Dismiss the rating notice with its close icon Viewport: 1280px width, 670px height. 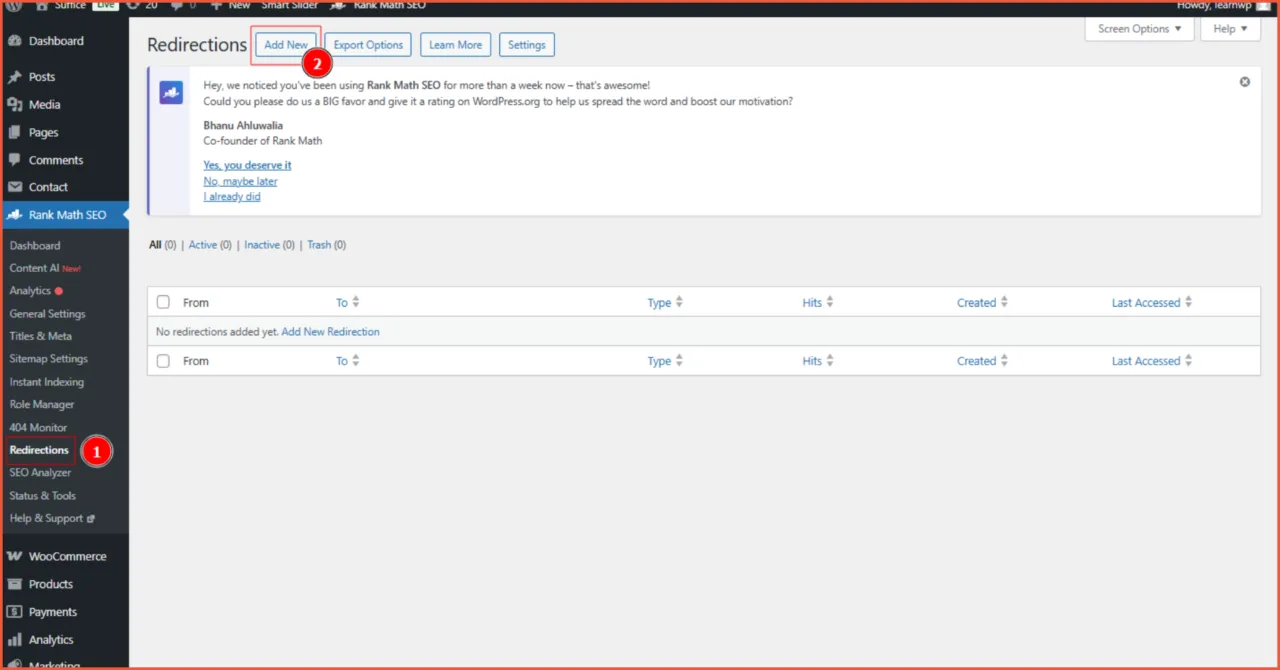click(1244, 81)
